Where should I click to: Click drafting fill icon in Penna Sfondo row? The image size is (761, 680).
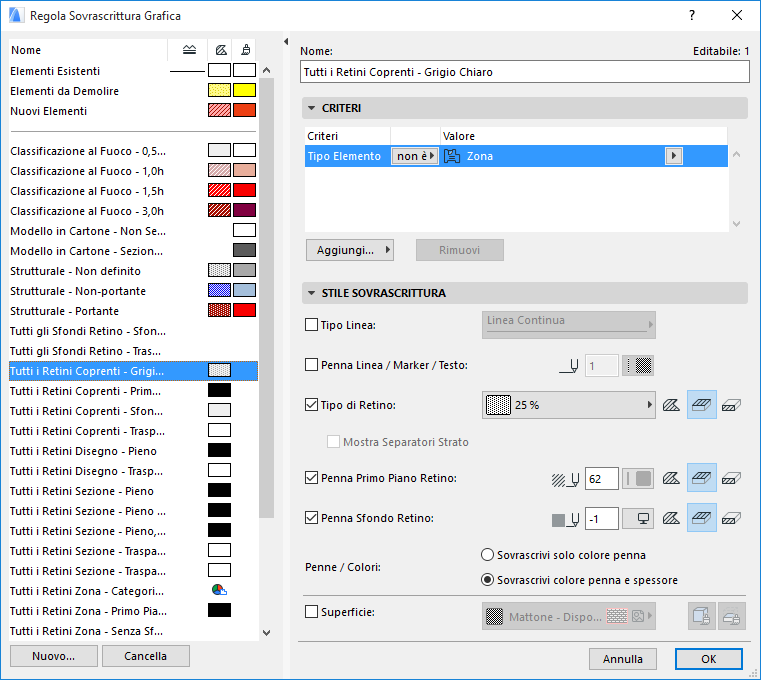(x=671, y=518)
